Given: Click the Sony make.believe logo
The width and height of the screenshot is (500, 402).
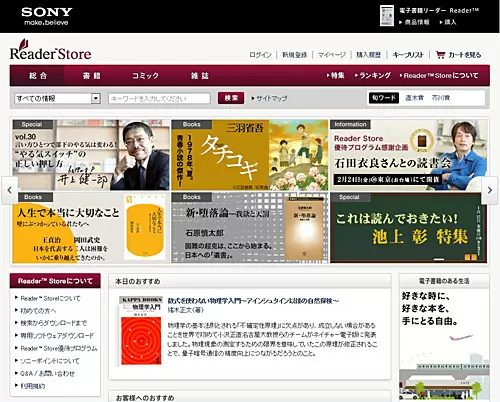Looking at the screenshot, I should pos(47,16).
